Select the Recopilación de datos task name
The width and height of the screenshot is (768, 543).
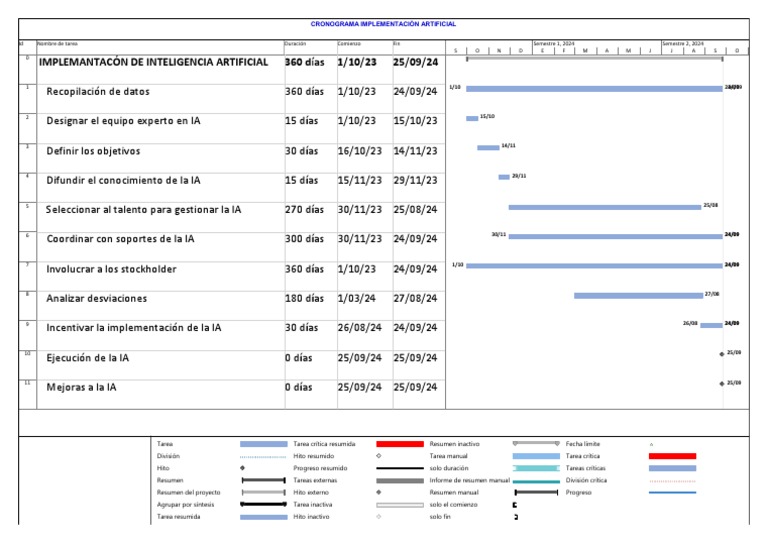(98, 92)
